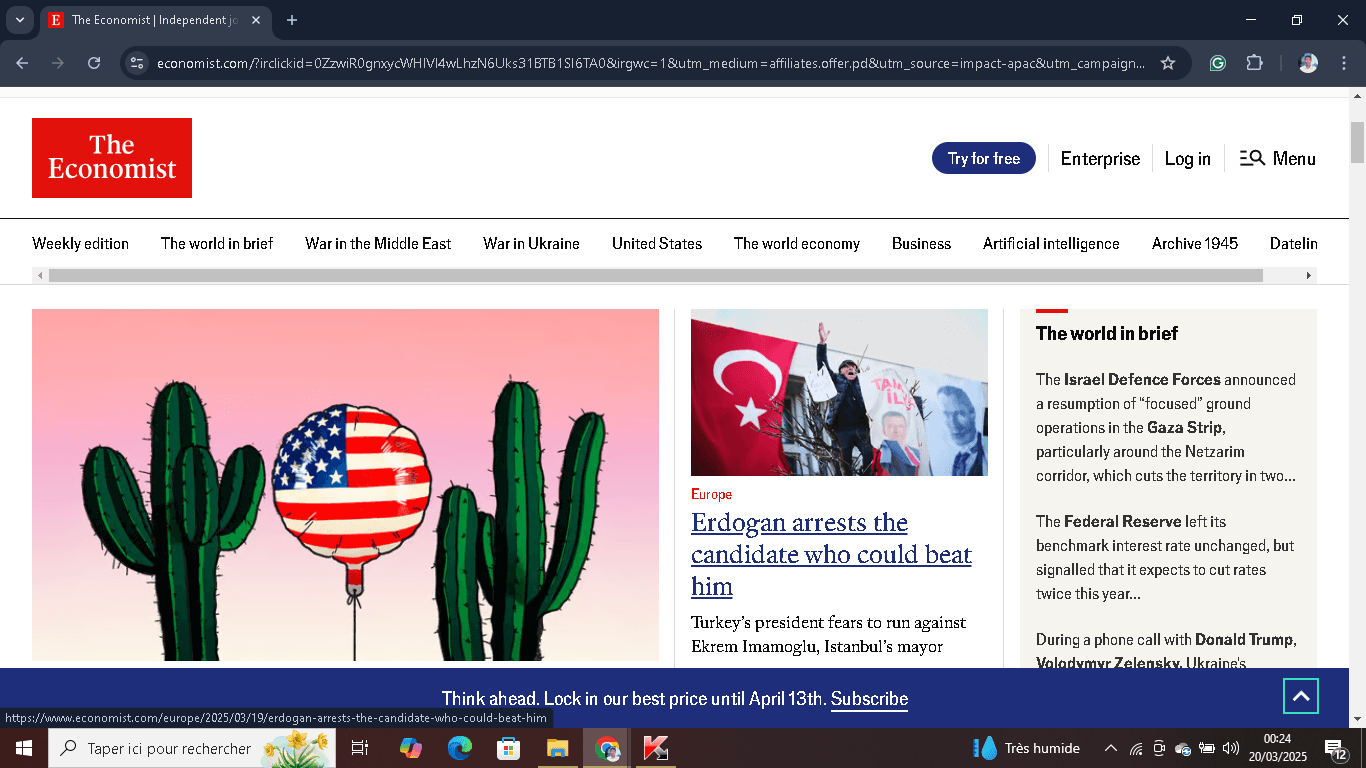Navigate back with the back arrow
Viewport: 1366px width, 768px height.
click(21, 62)
